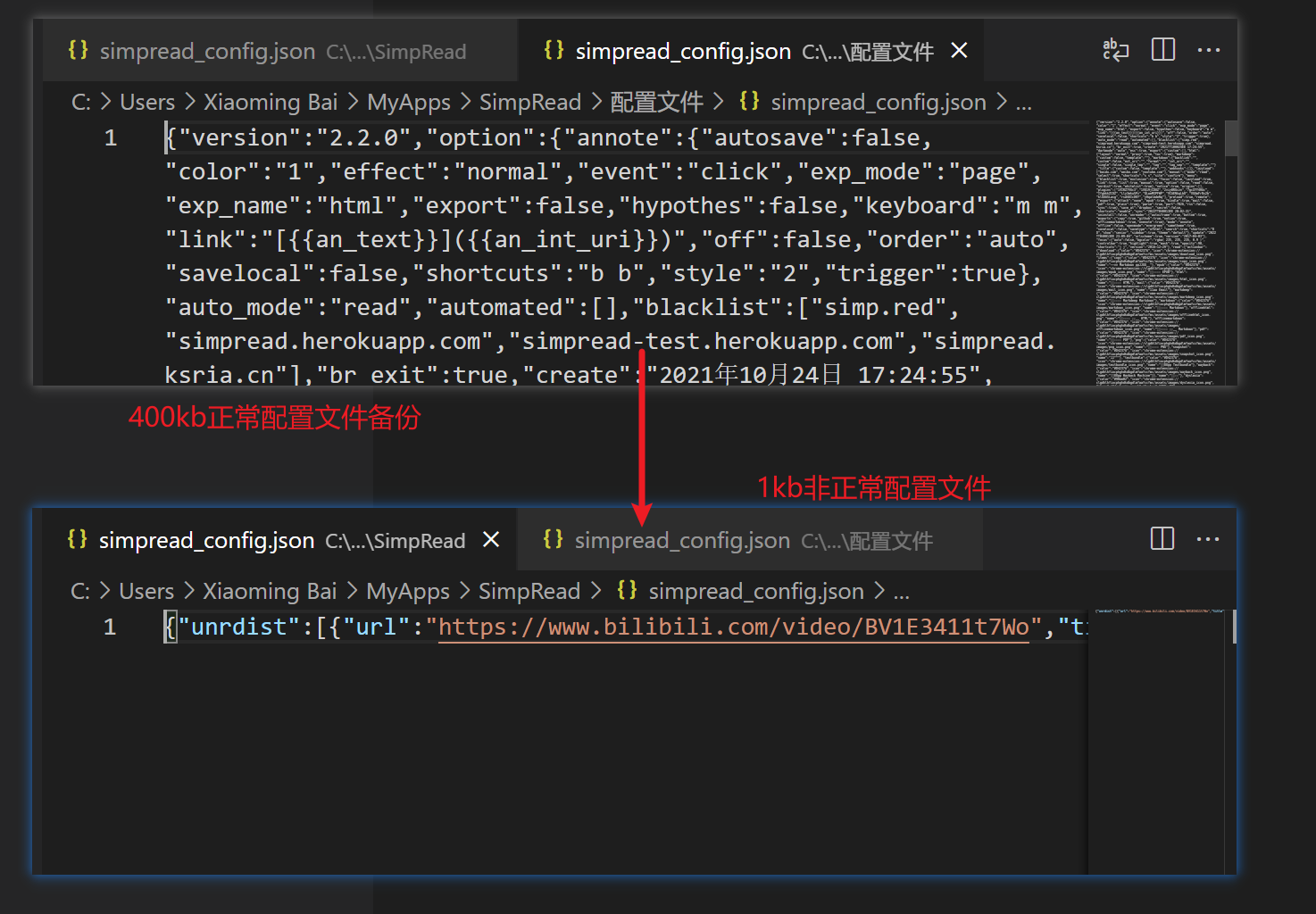Click JSON icon on upper inactive SimpRead tab
1316x914 pixels.
(79, 50)
